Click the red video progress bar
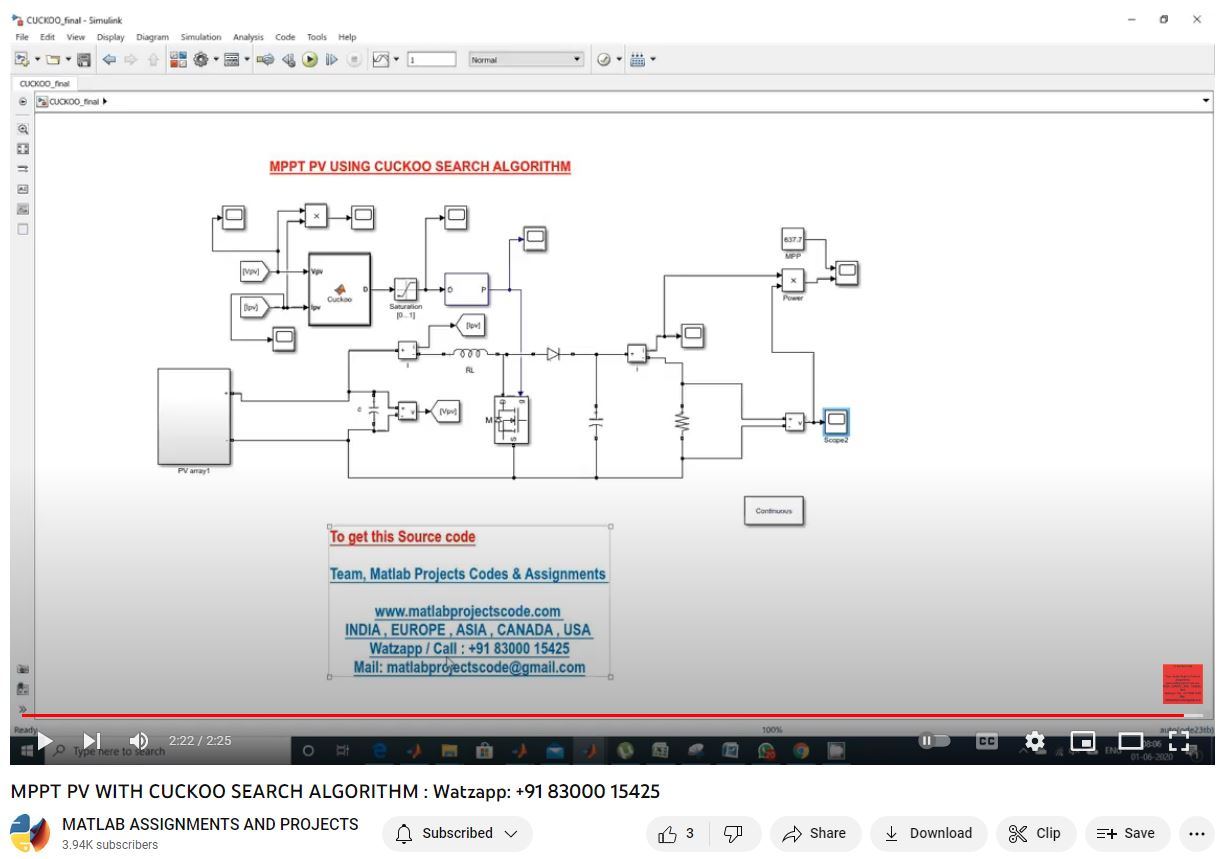Screen dimensions: 1226x859 pyautogui.click(x=600, y=715)
